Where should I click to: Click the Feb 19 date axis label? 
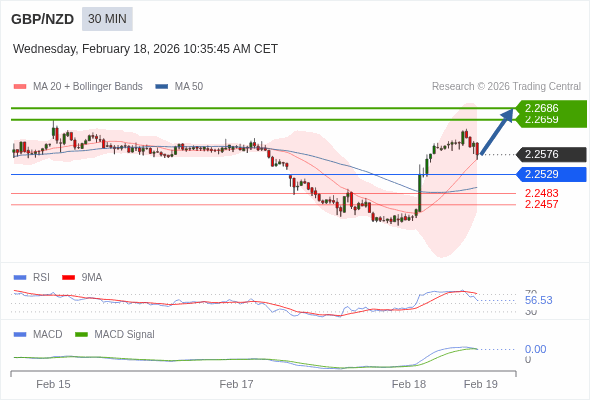click(481, 384)
